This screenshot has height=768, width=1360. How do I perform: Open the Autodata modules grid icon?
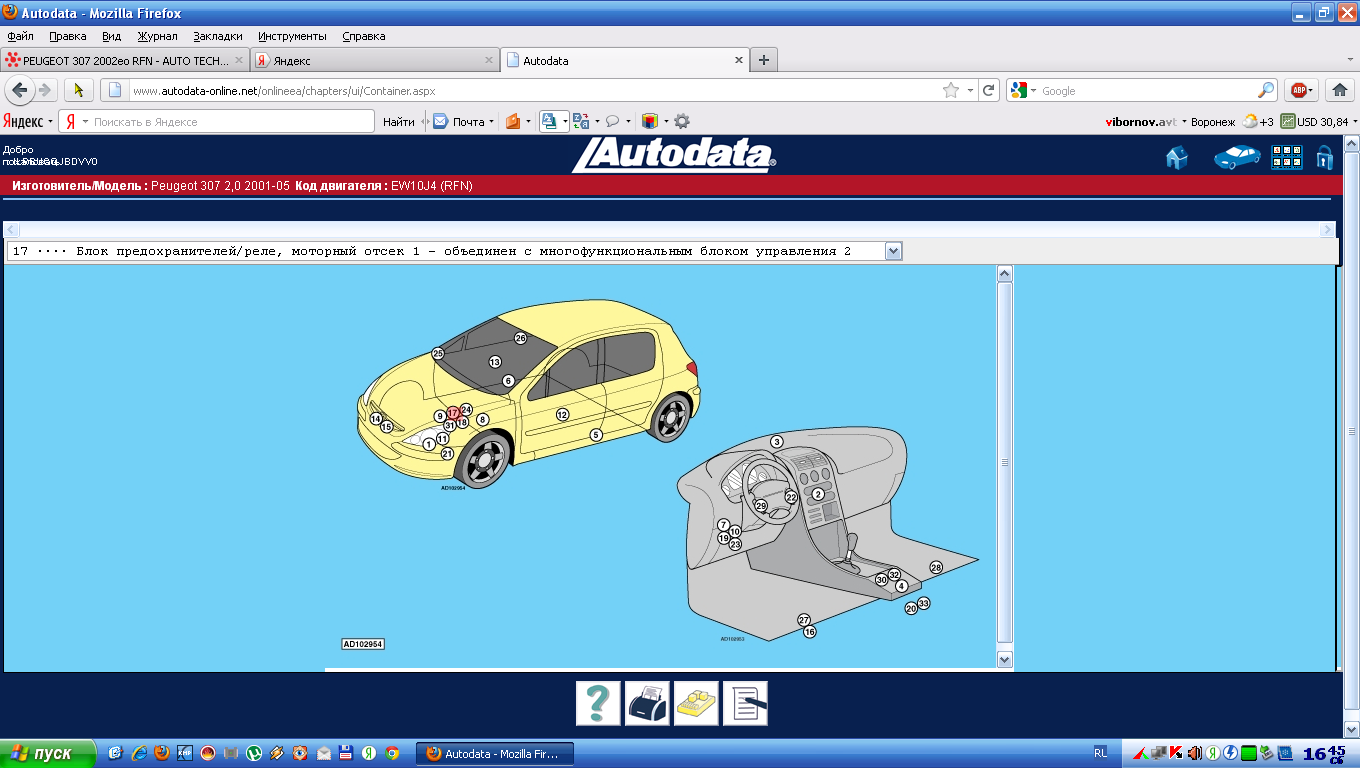1286,157
